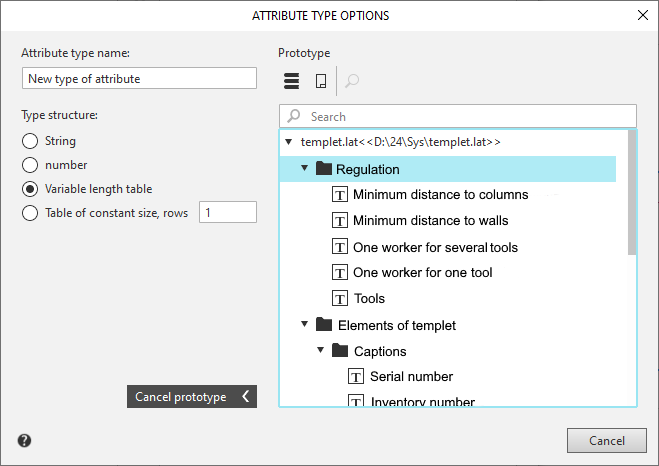This screenshot has height=466, width=659.
Task: Click the Regulation folder icon
Action: pyautogui.click(x=323, y=169)
